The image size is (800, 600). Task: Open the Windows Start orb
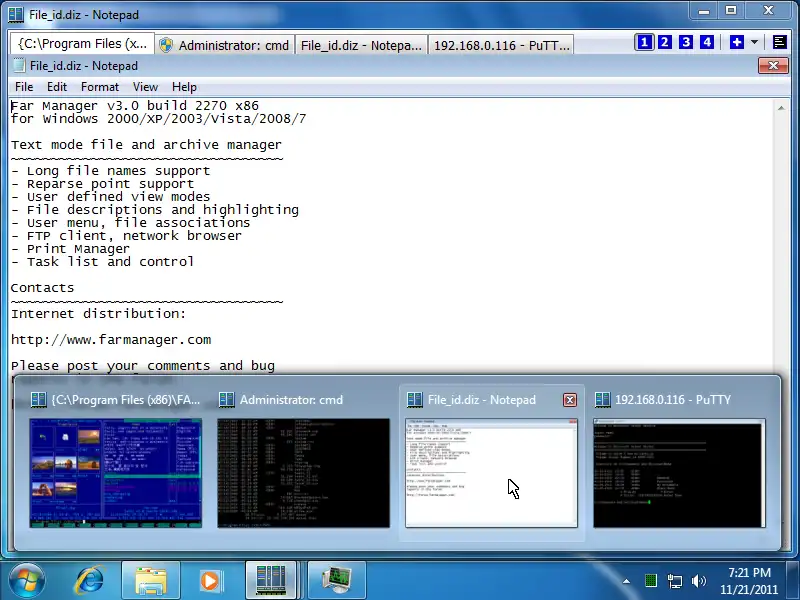coord(27,580)
